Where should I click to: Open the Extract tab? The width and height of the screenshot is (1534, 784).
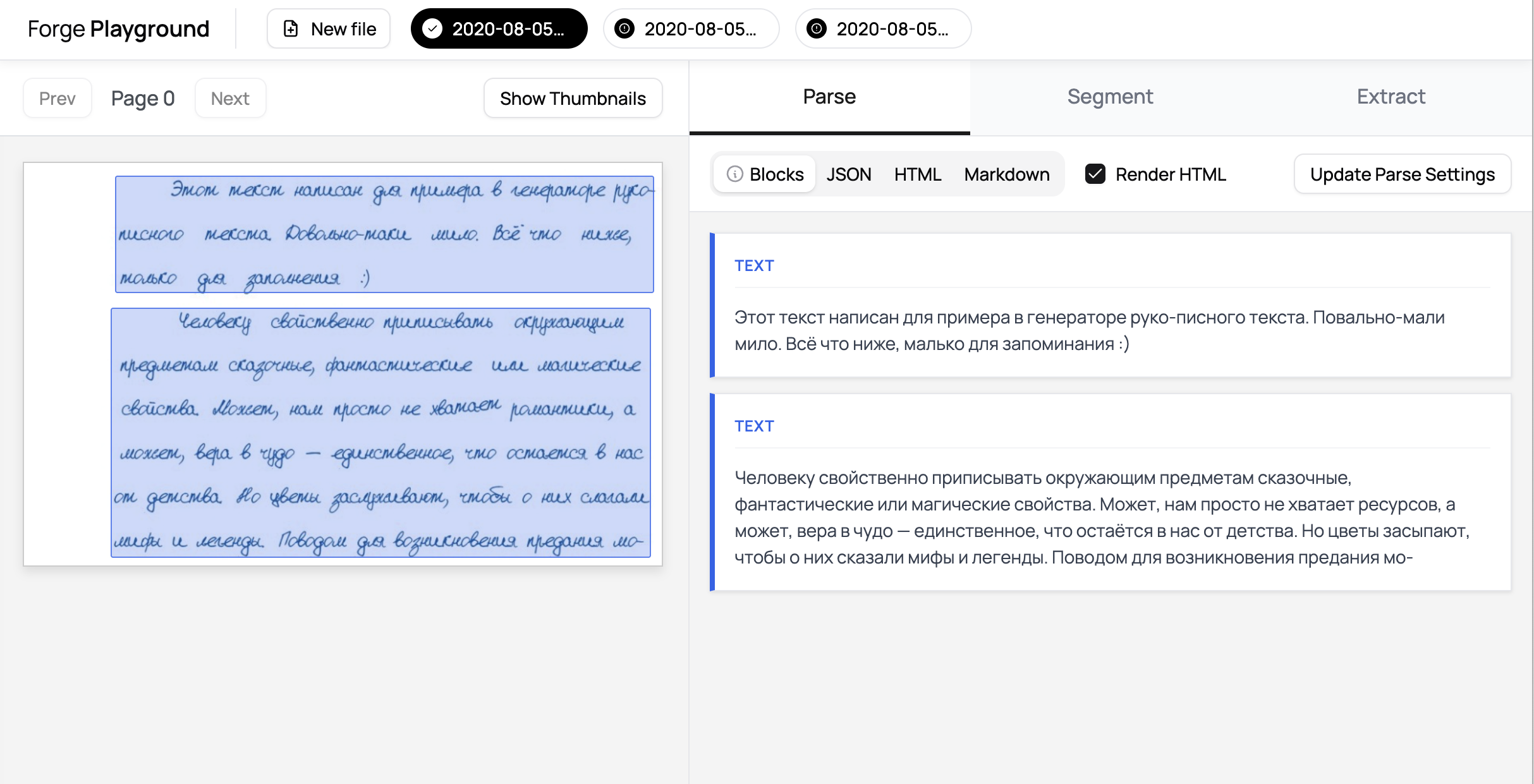pyautogui.click(x=1391, y=97)
